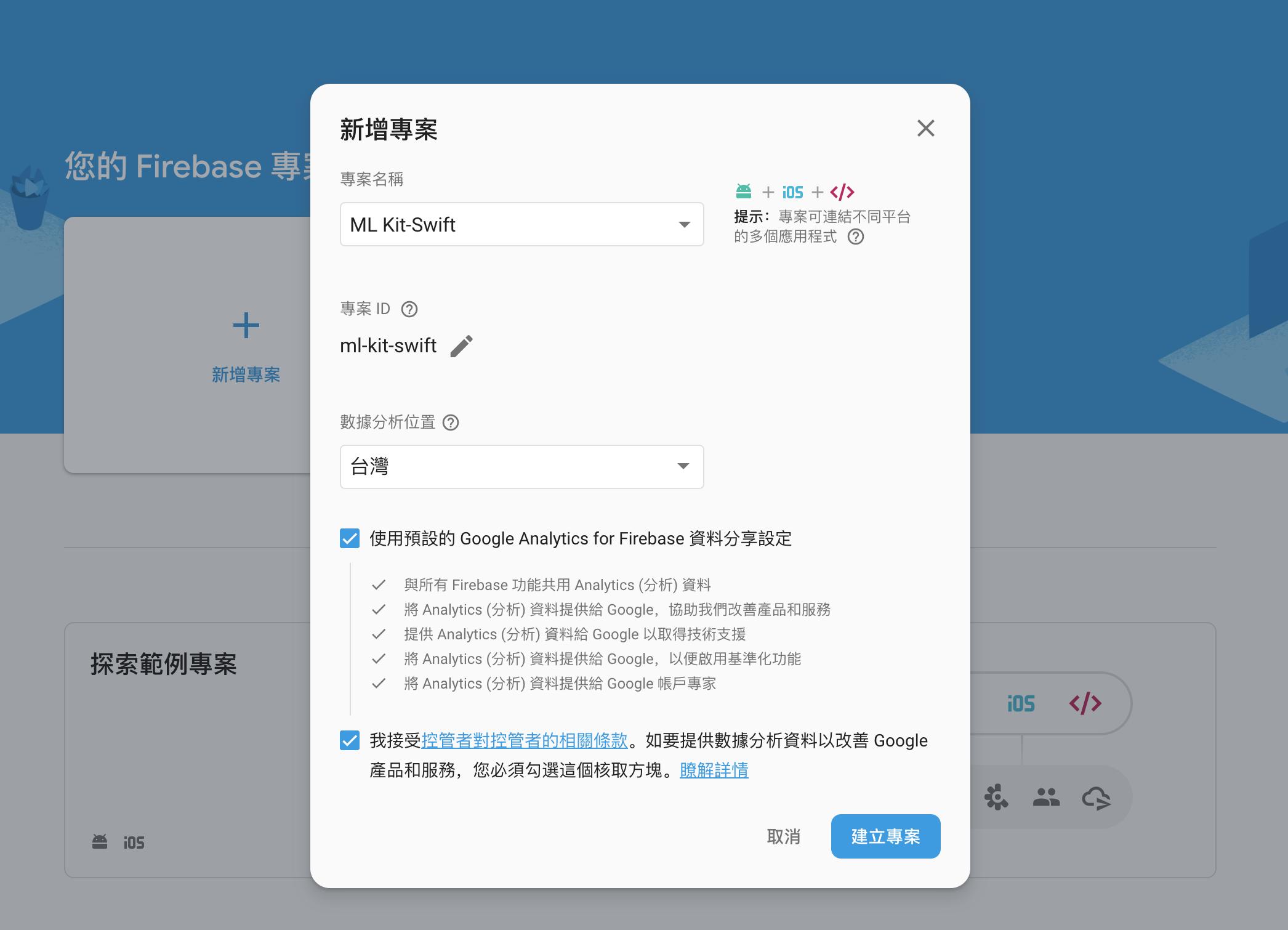Click the plus icon on the 新增專案 card

[246, 325]
